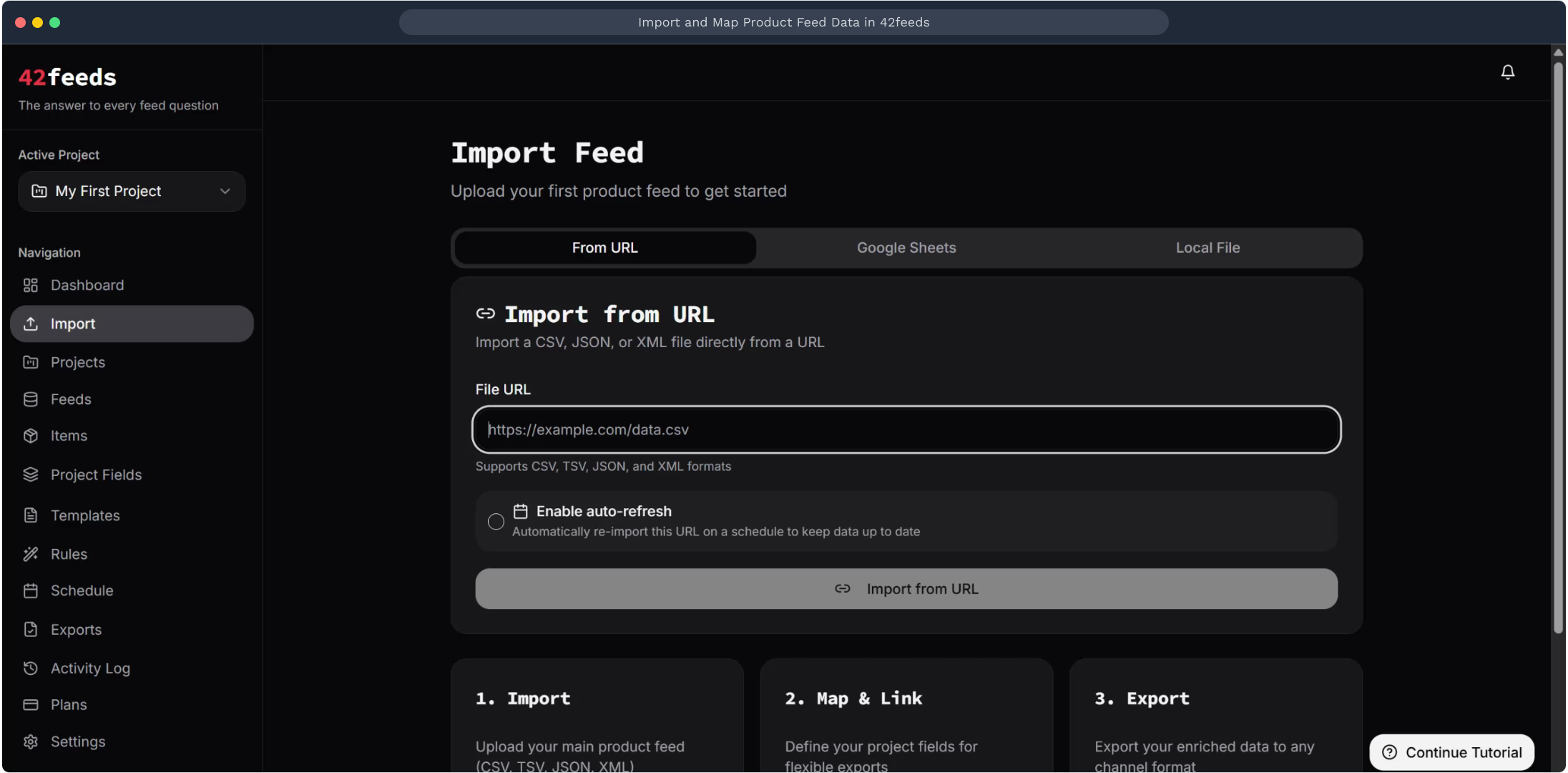
Task: Click the Schedule calendar icon in sidebar
Action: 30,590
